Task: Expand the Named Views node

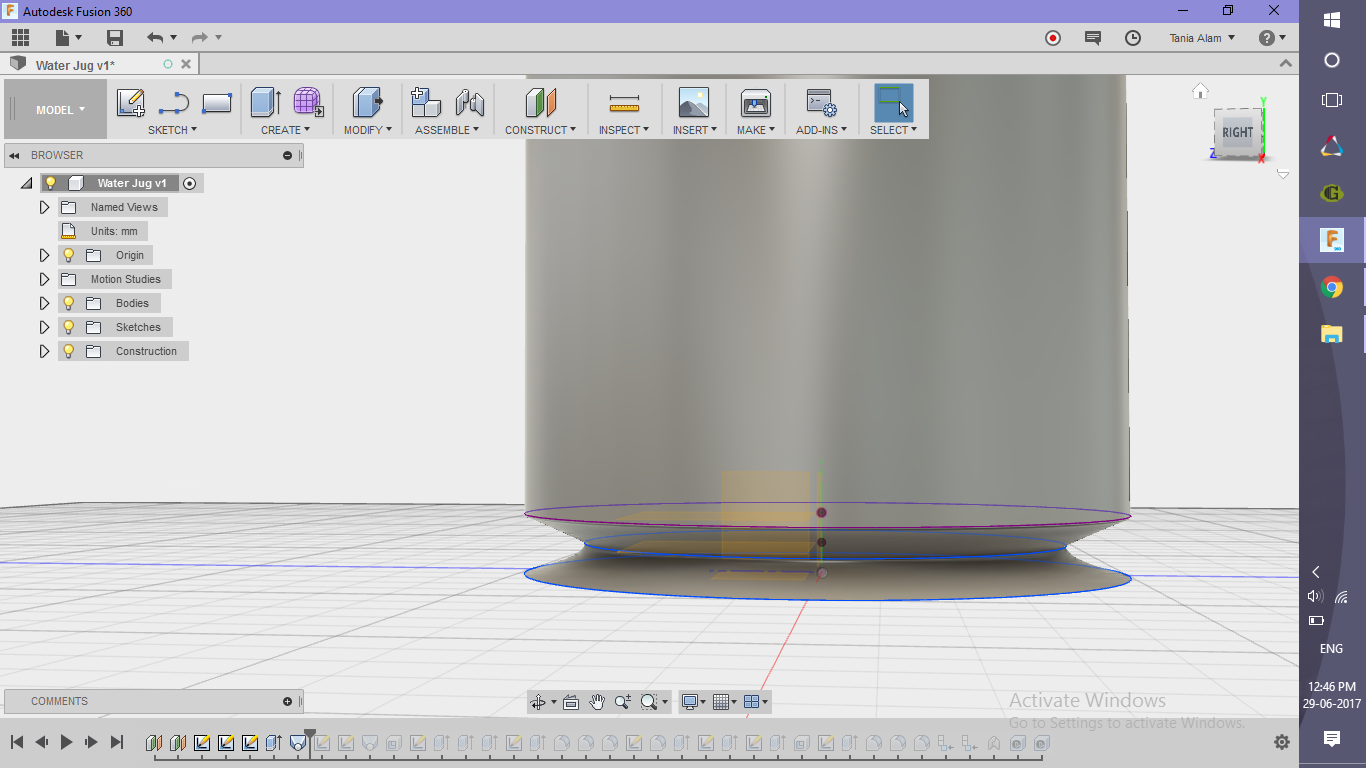Action: (x=44, y=207)
